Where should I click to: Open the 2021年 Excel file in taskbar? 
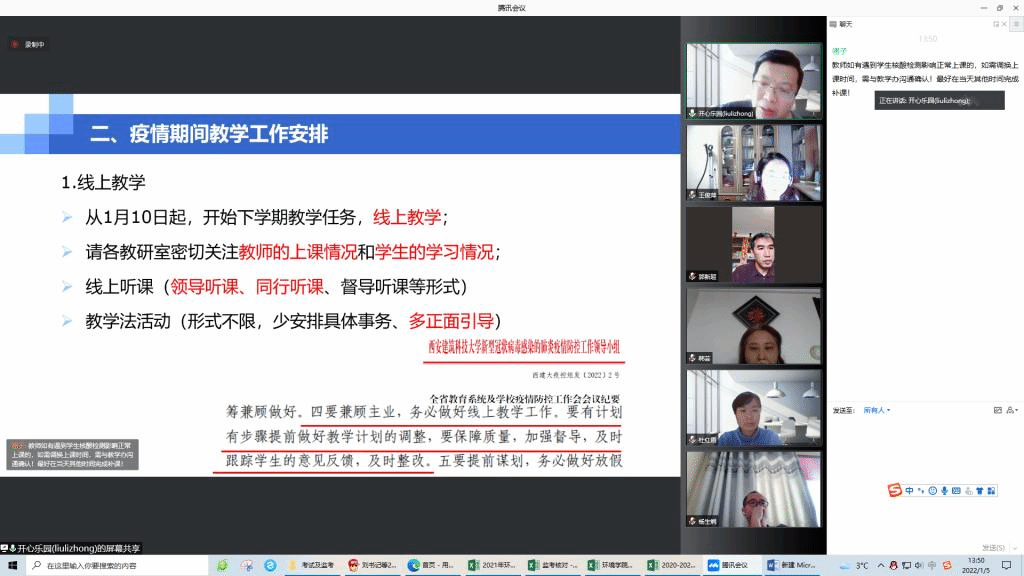click(495, 565)
